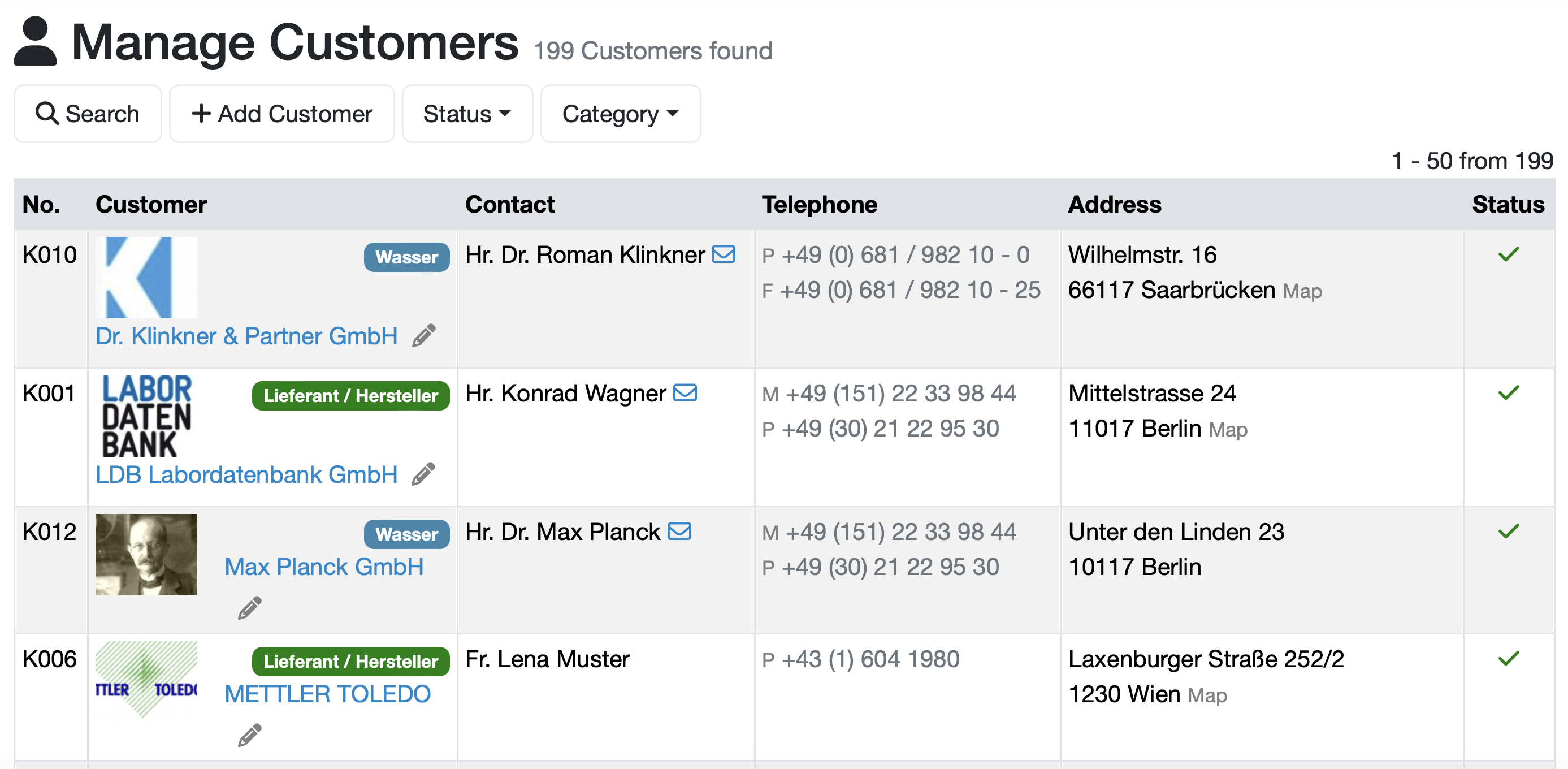Click the edit pencil for Max Planck GmbH

pos(250,608)
